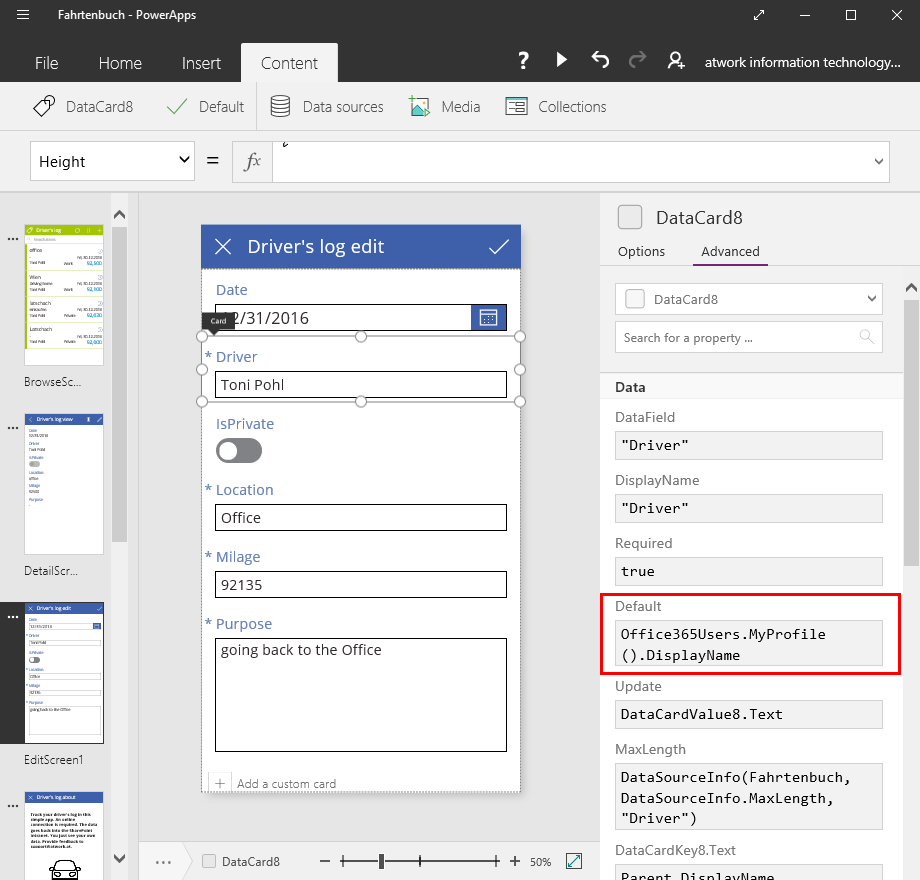Check the DataCard8 checkbox in bottom bar

pos(209,861)
